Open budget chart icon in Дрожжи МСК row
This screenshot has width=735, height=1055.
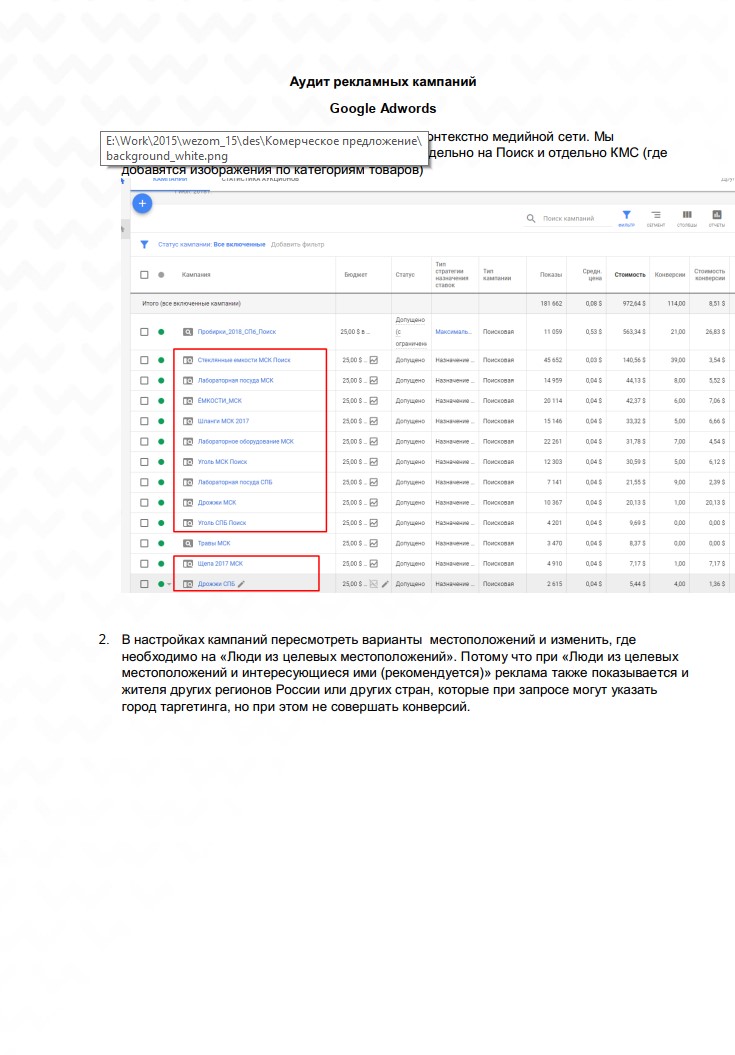point(374,503)
